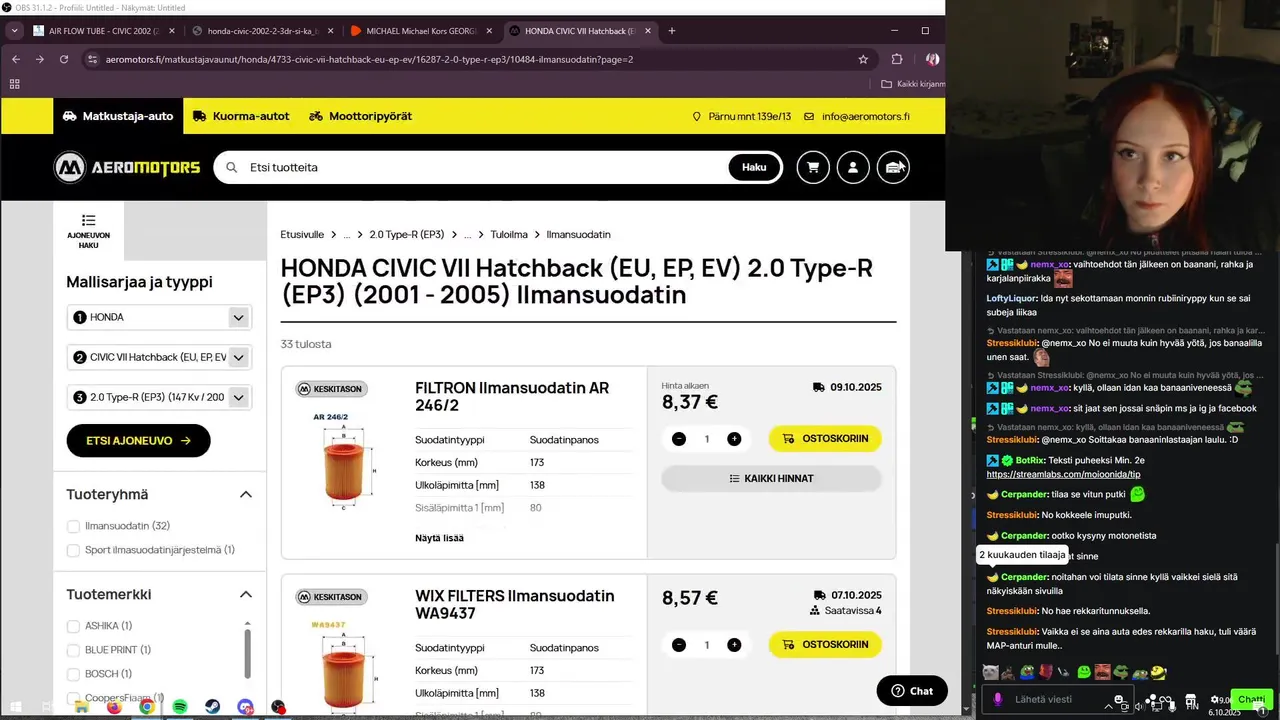1280x720 pixels.
Task: Open the shopping cart icon in header
Action: click(813, 167)
